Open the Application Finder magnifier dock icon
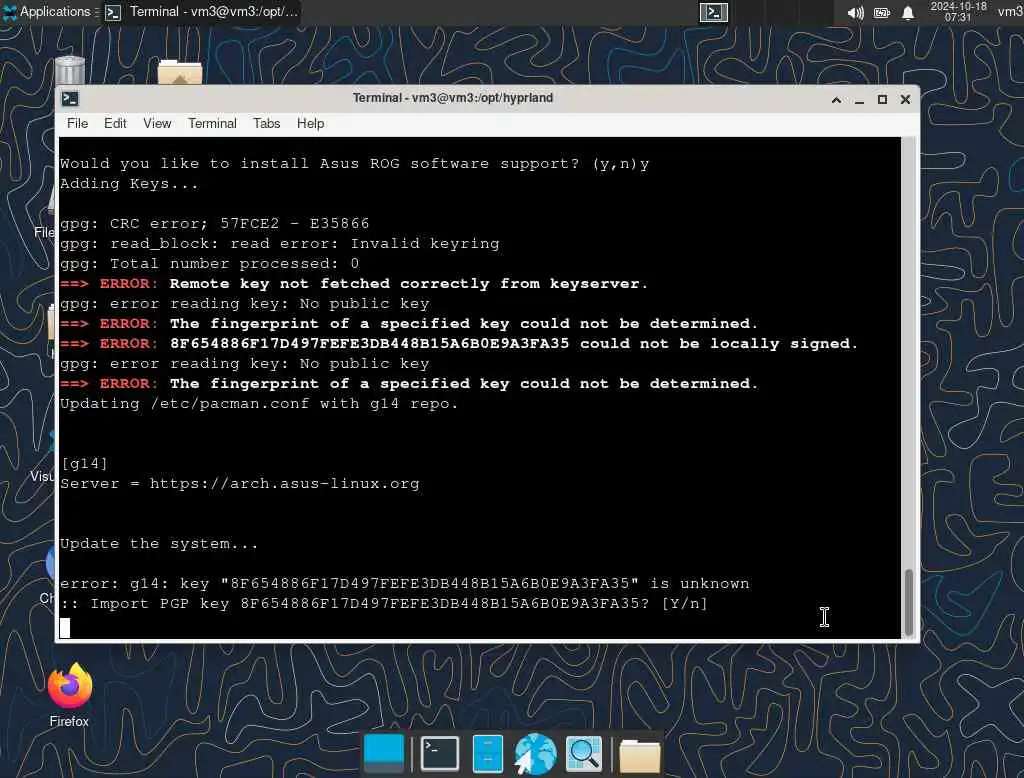Screen dimensions: 1024x778 pyautogui.click(x=583, y=754)
